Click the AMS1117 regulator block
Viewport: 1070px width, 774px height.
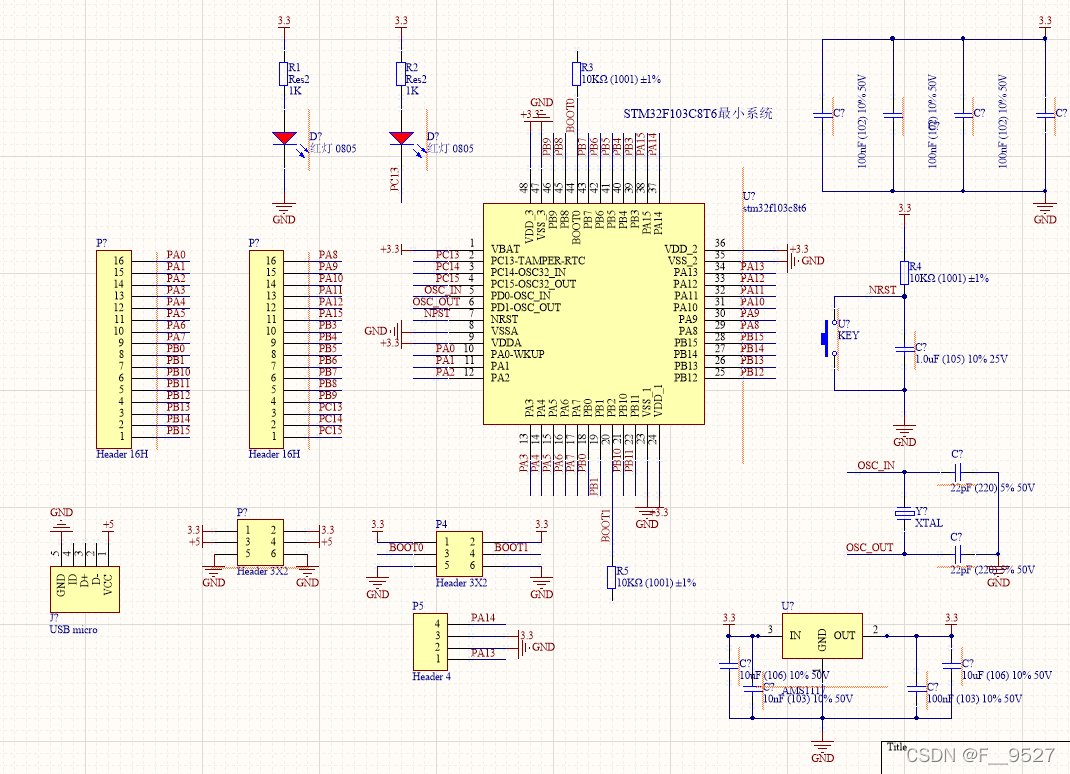pos(822,636)
